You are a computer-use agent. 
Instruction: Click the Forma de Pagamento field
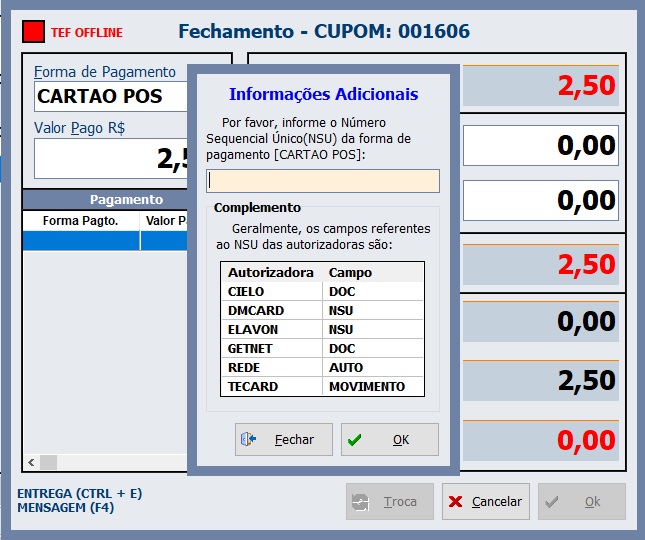point(110,97)
